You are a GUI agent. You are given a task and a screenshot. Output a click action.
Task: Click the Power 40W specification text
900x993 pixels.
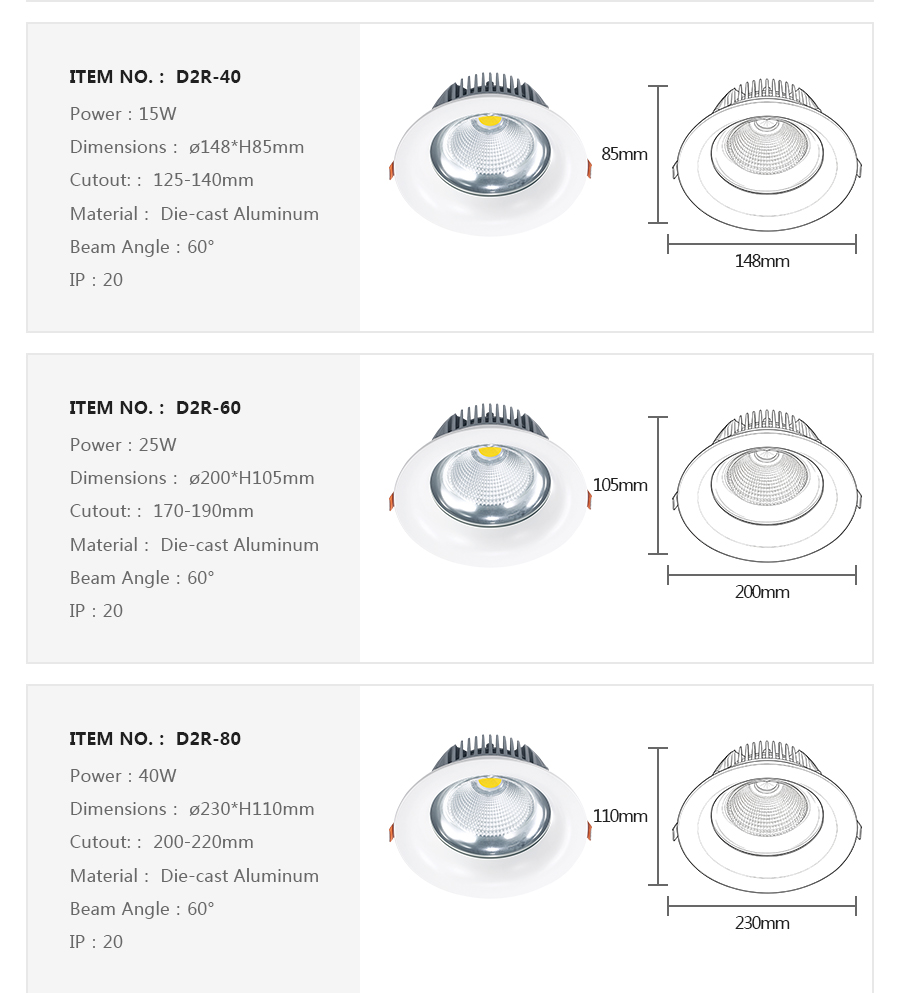tap(123, 776)
